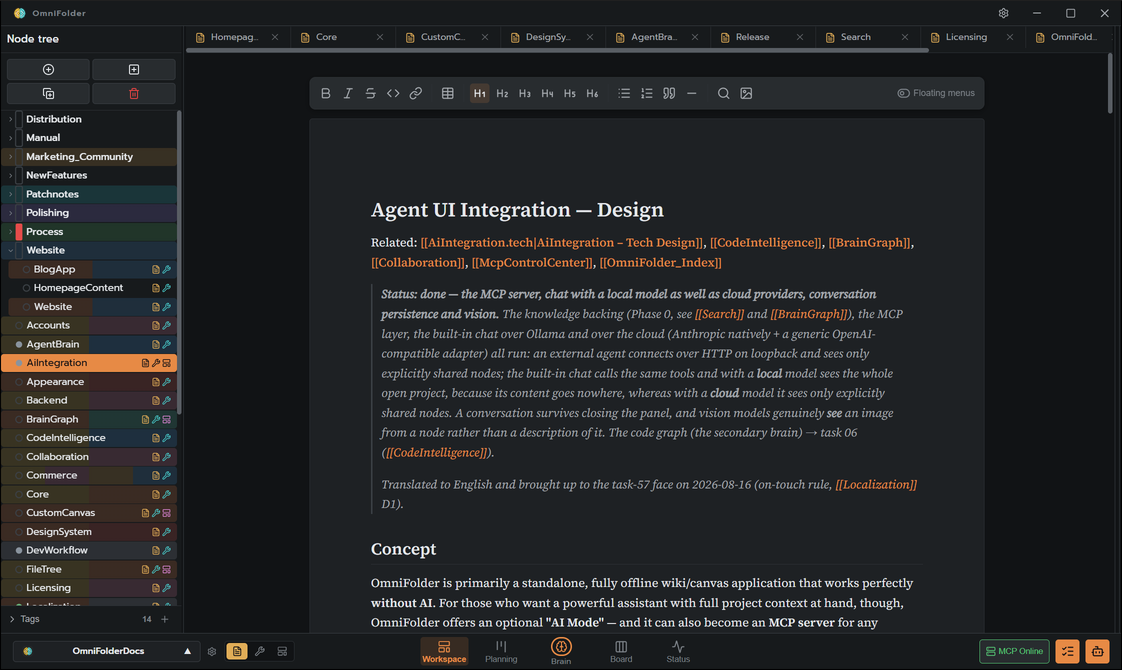Image resolution: width=1122 pixels, height=670 pixels.
Task: Add a new tag with the plus icon
Action: [165, 619]
